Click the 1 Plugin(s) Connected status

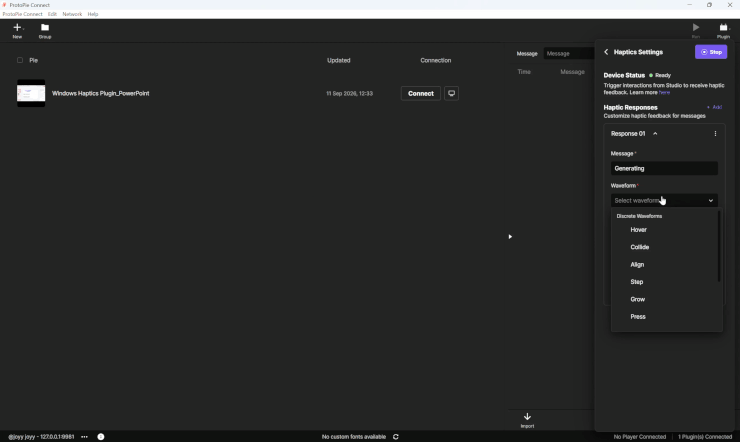pos(705,437)
